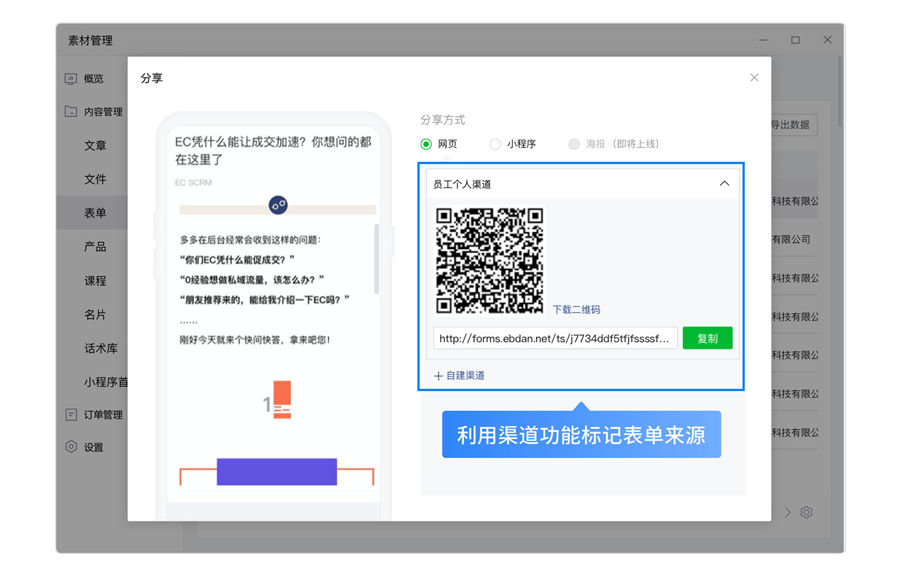This screenshot has height=572, width=900.
Task: Close the 素材管理 window
Action: (x=828, y=40)
